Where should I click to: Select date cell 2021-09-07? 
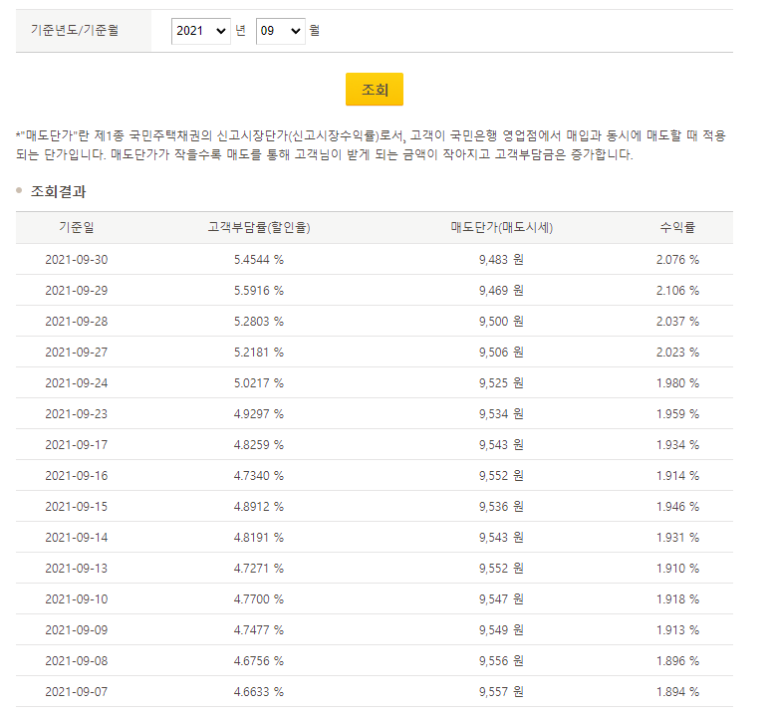pos(76,692)
